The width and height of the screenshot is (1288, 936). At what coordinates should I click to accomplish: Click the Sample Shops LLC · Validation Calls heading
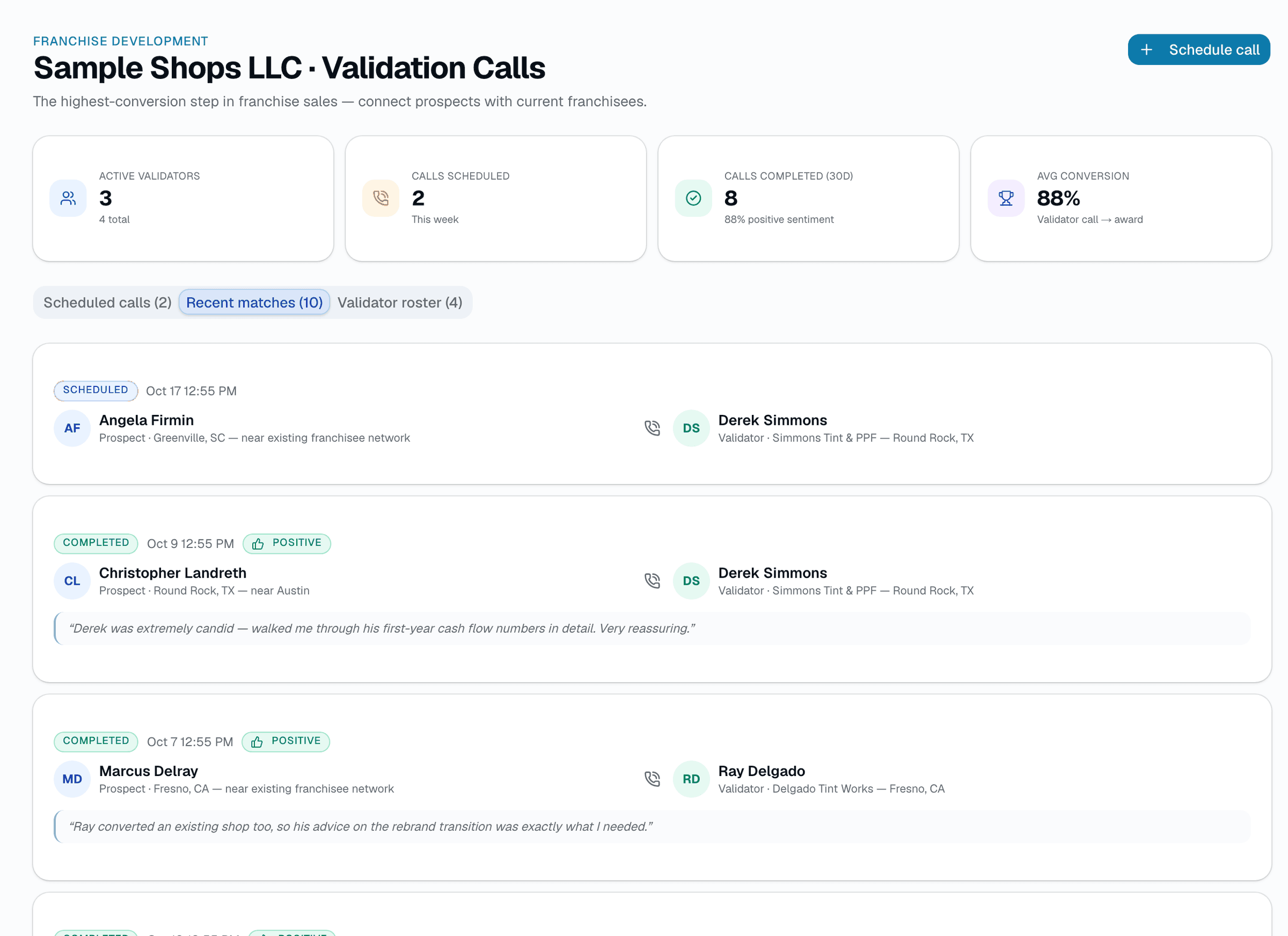pos(289,68)
